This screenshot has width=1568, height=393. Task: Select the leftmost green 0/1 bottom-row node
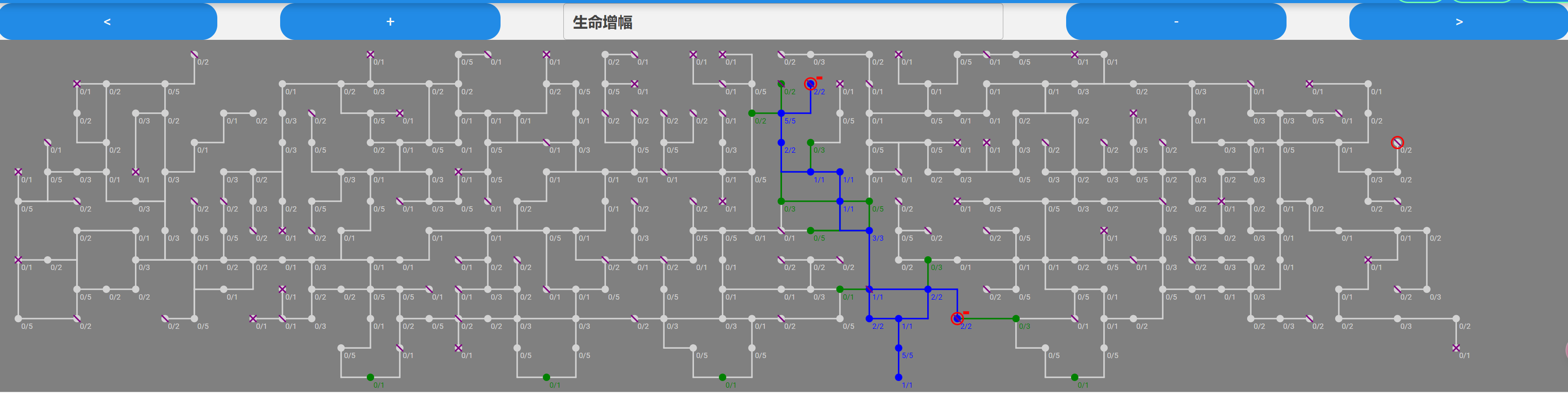(x=370, y=377)
